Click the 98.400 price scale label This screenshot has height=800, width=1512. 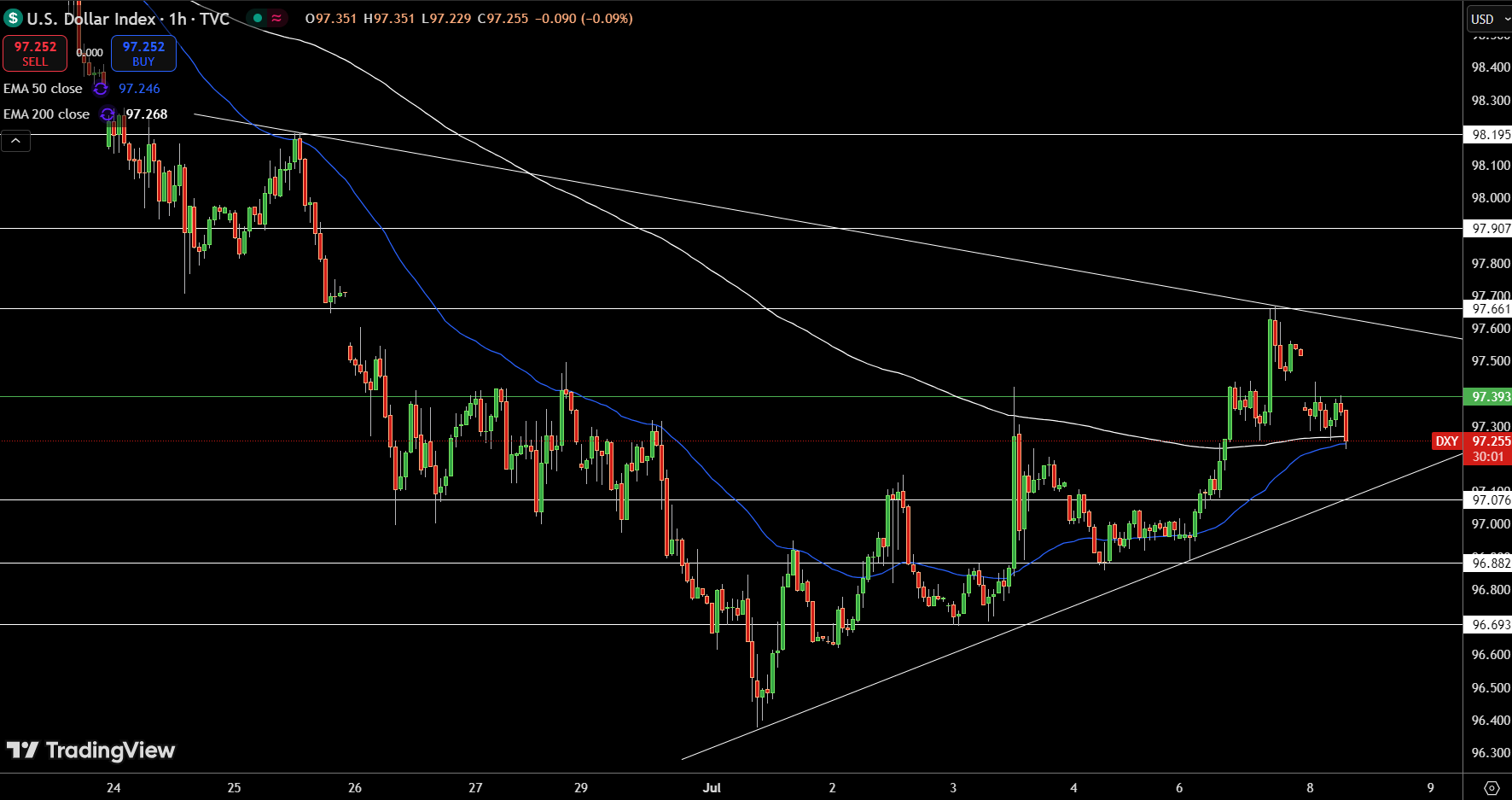[x=1491, y=67]
